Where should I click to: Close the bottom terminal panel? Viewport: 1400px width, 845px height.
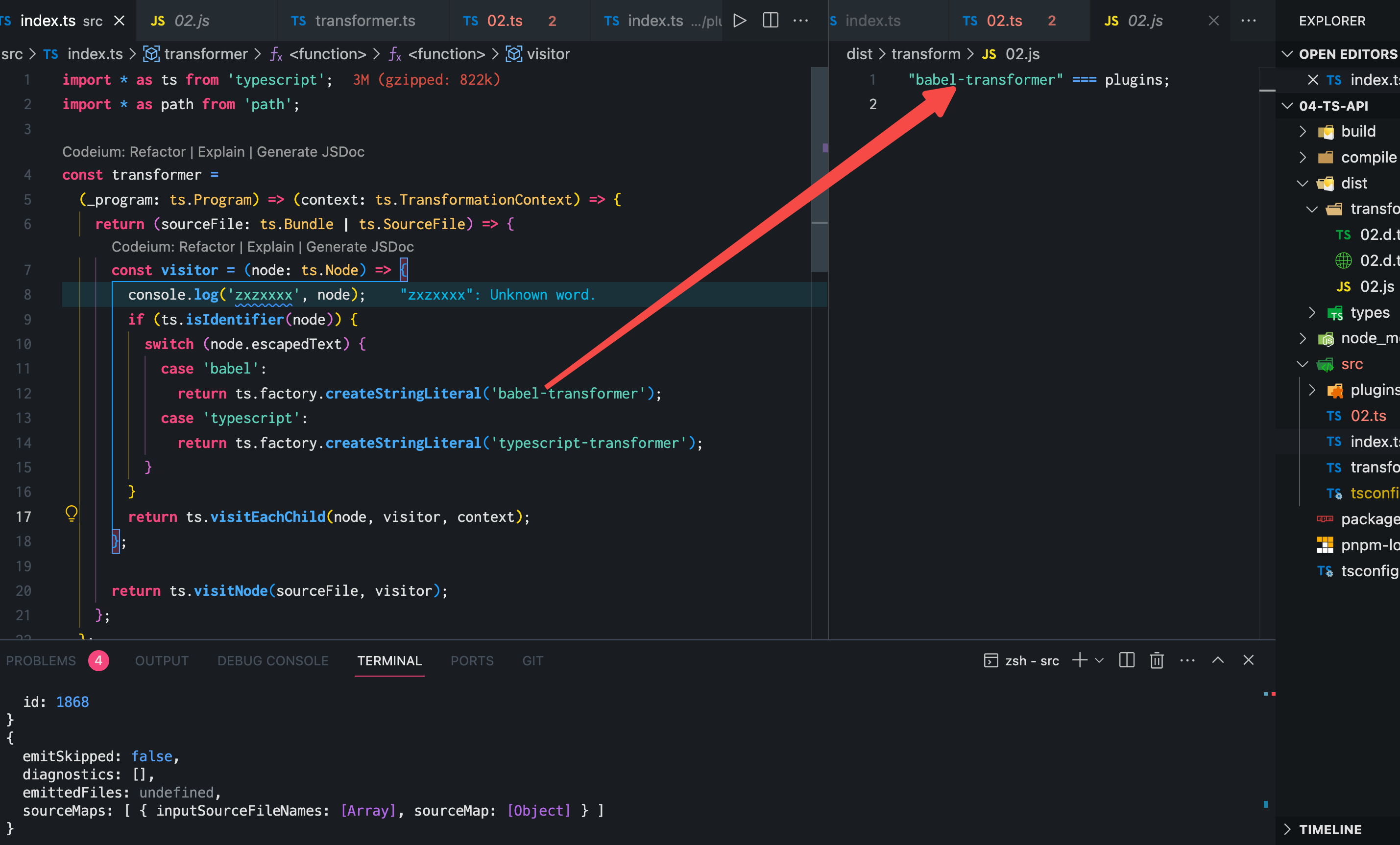point(1248,660)
